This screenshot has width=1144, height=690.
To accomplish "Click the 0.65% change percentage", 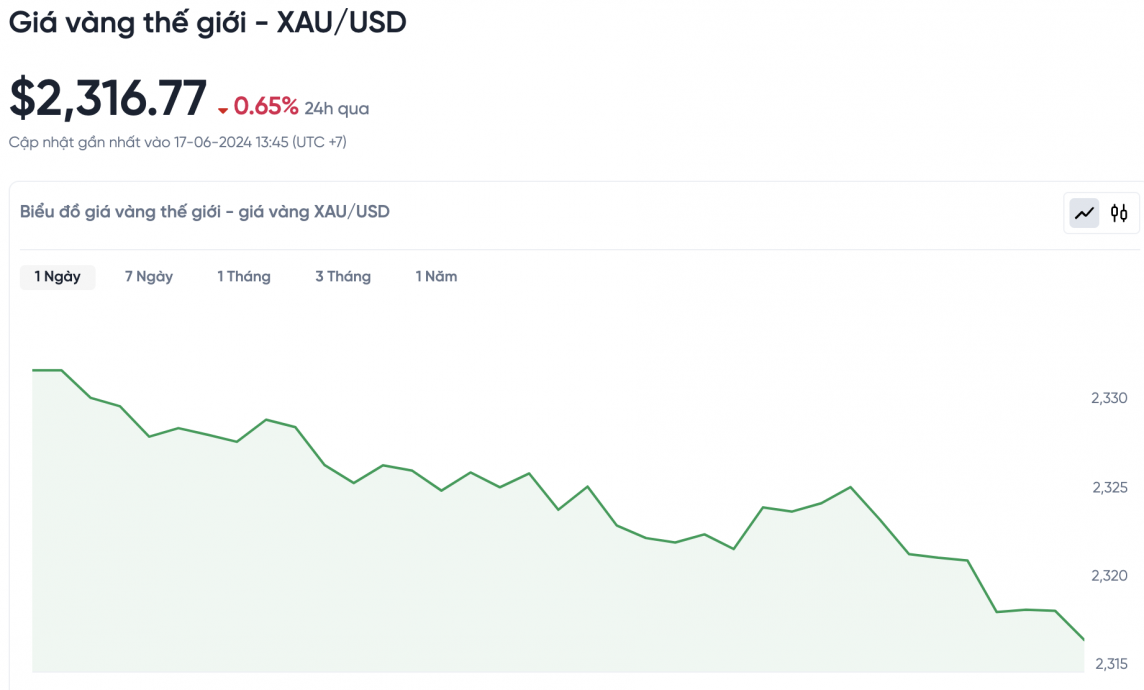I will coord(266,106).
